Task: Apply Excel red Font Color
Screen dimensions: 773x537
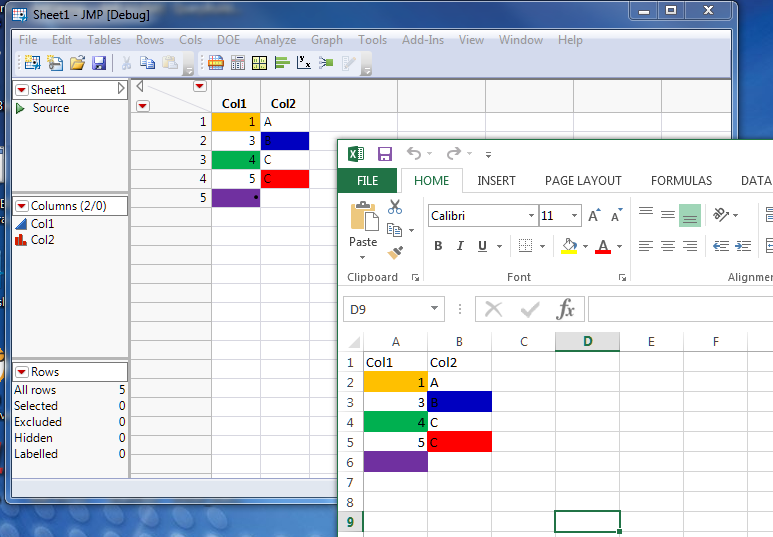Action: pos(603,246)
